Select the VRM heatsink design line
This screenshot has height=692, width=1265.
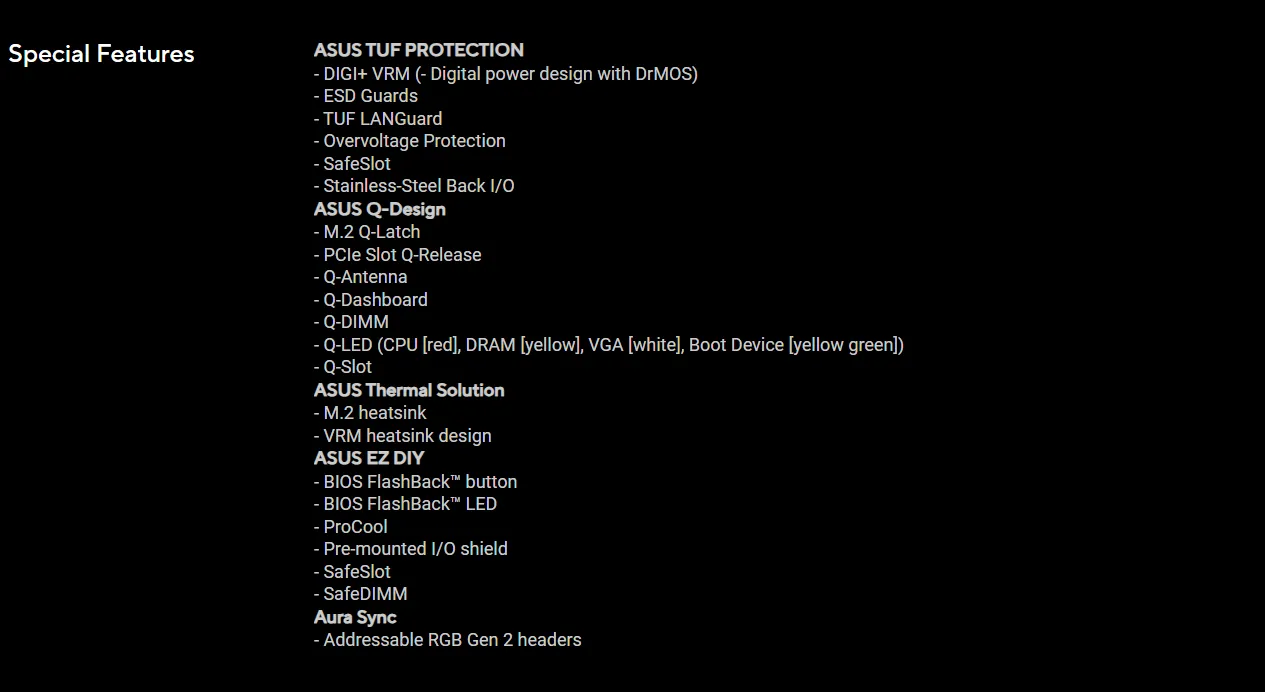pyautogui.click(x=403, y=436)
